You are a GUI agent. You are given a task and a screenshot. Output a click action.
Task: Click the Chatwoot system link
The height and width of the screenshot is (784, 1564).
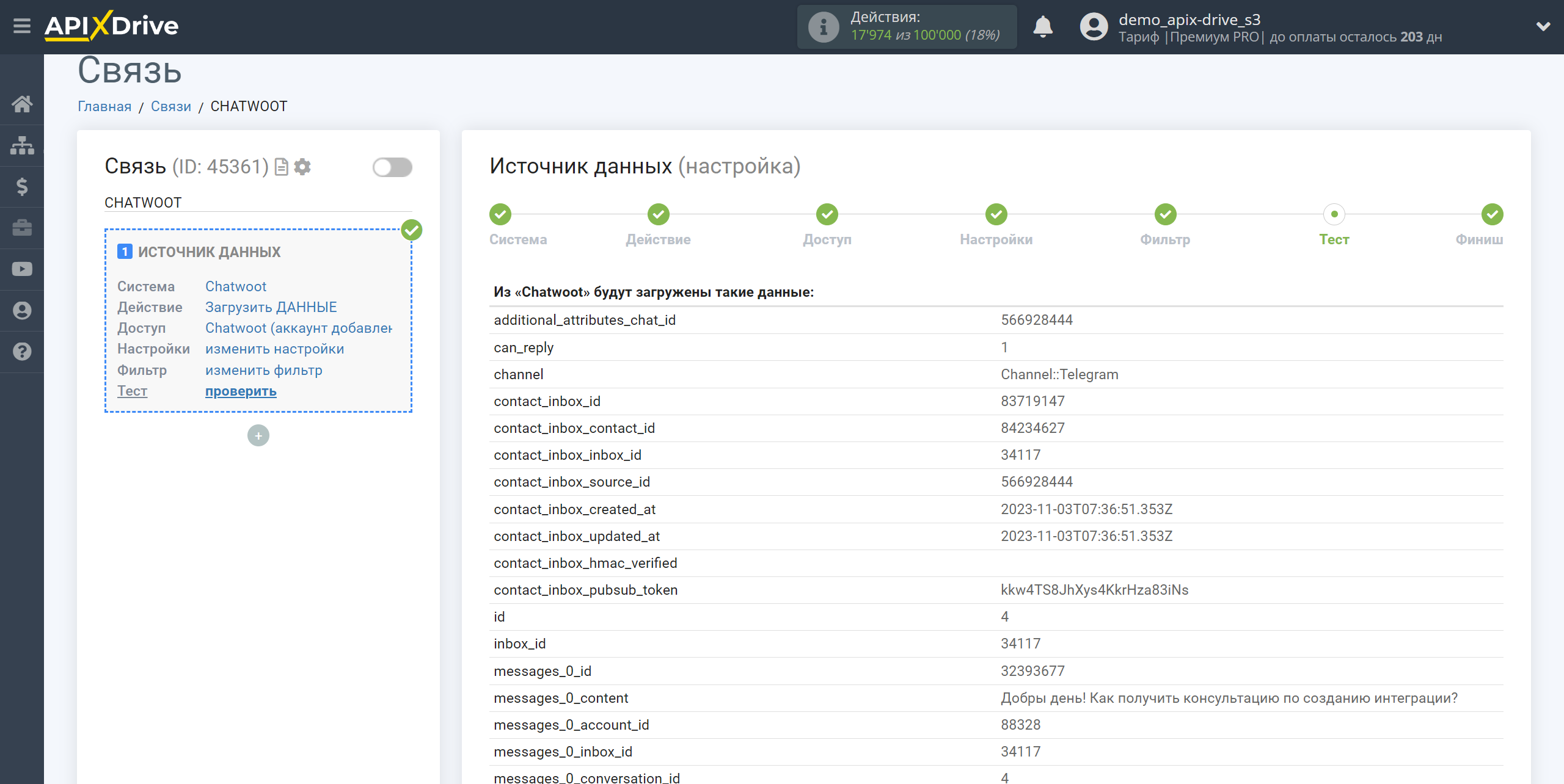236,286
